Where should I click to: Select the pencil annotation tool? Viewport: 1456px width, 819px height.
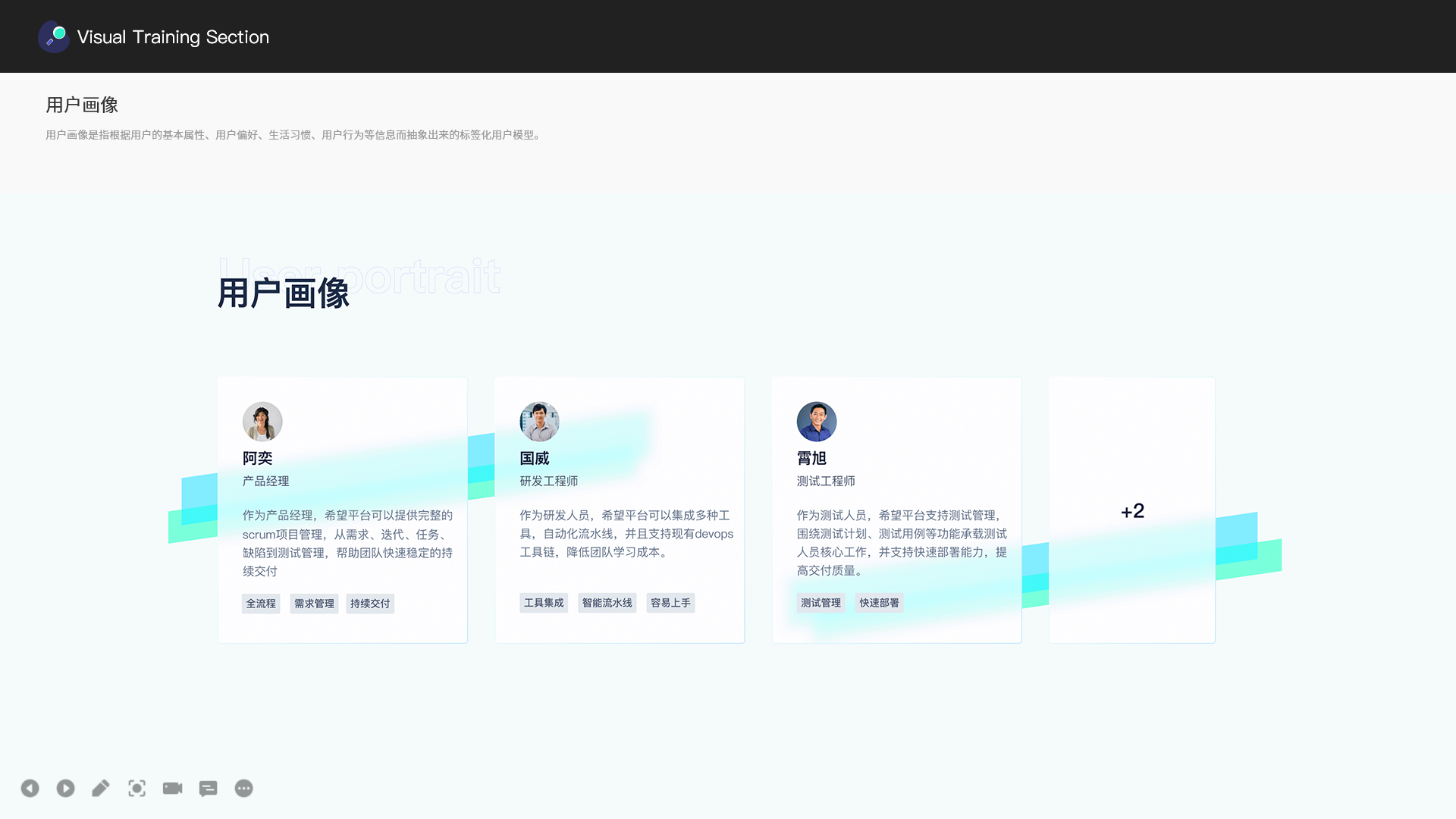coord(101,788)
